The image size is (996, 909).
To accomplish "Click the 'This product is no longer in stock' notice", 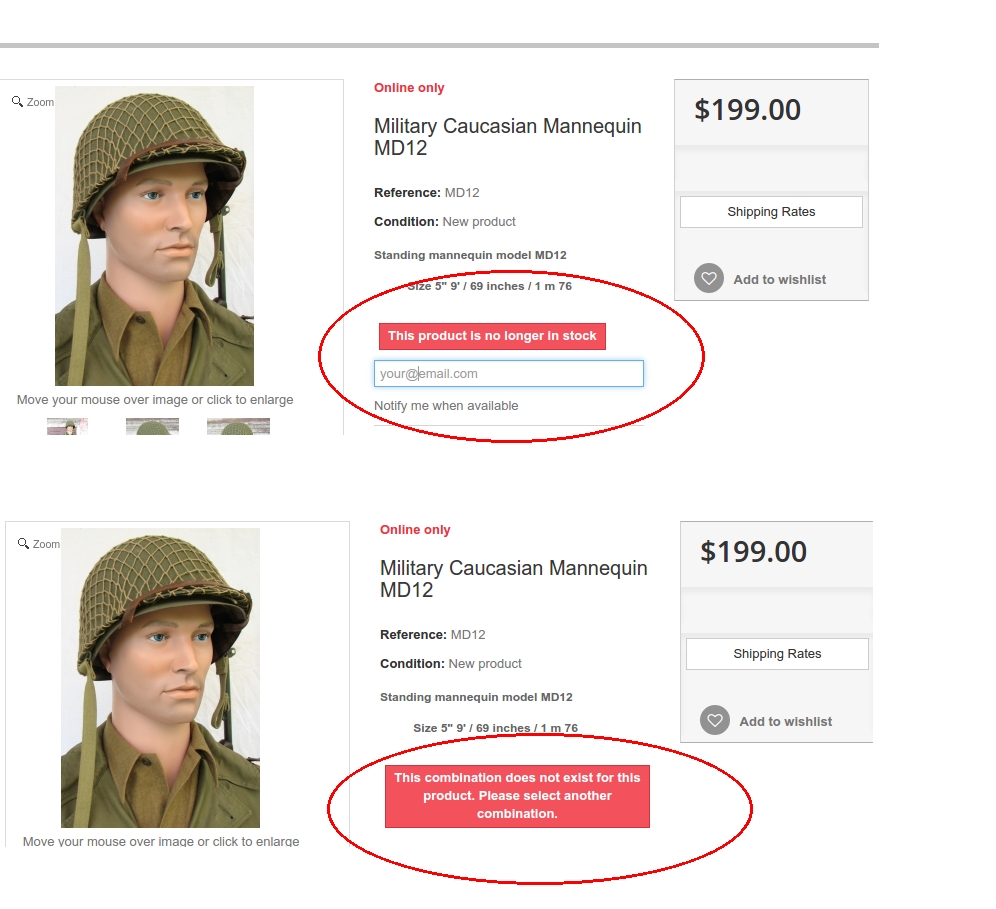I will [492, 337].
